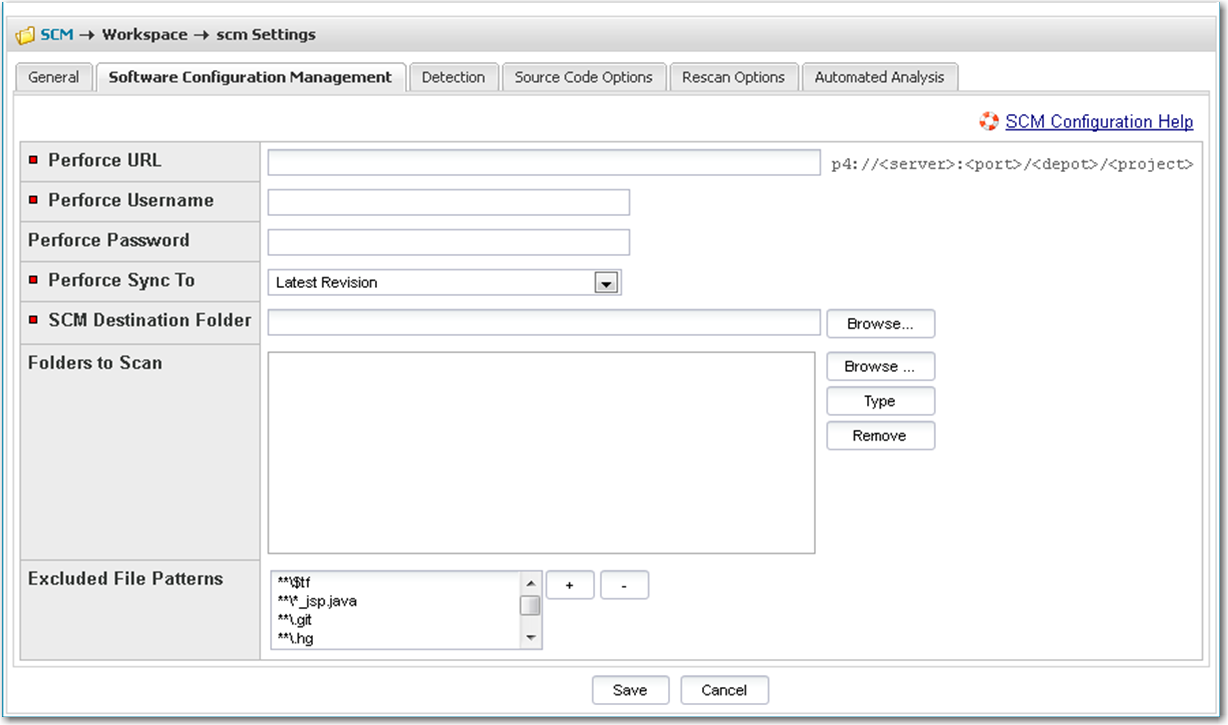
Task: Select the Automated Analysis tab
Action: pyautogui.click(x=879, y=77)
